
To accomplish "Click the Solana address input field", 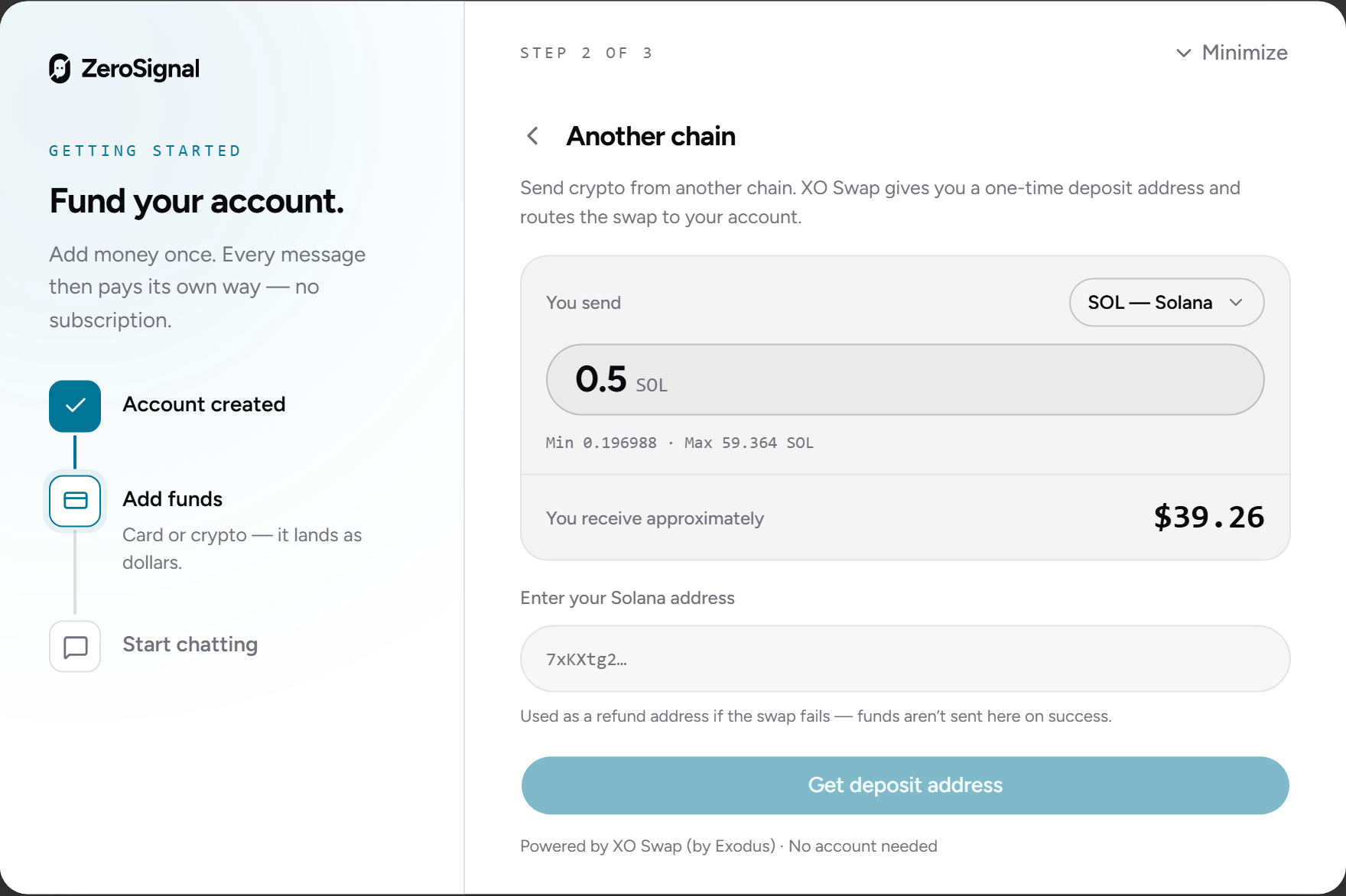I will pos(905,659).
